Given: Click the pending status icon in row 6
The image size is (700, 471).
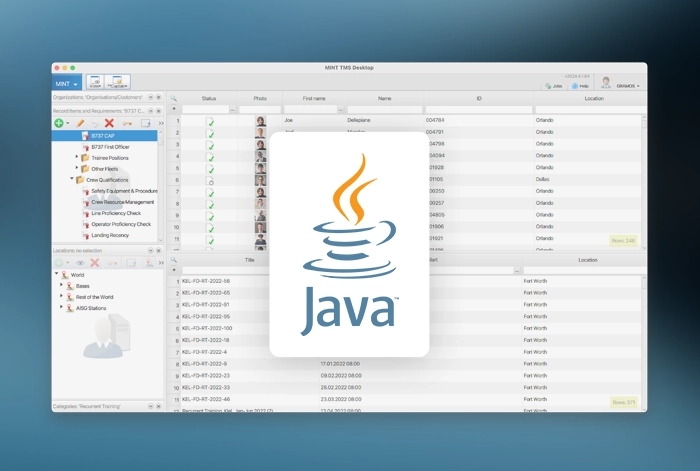Looking at the screenshot, I should click(209, 180).
